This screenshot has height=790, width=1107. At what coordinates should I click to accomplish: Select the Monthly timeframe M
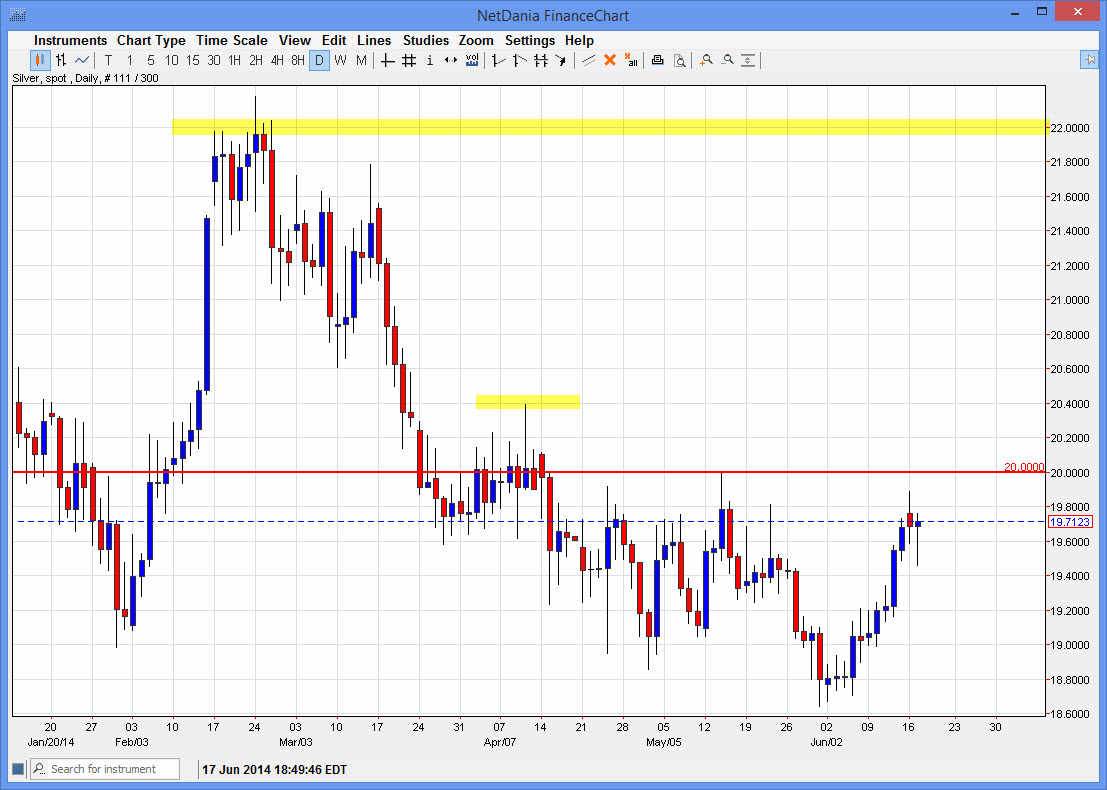click(x=361, y=60)
